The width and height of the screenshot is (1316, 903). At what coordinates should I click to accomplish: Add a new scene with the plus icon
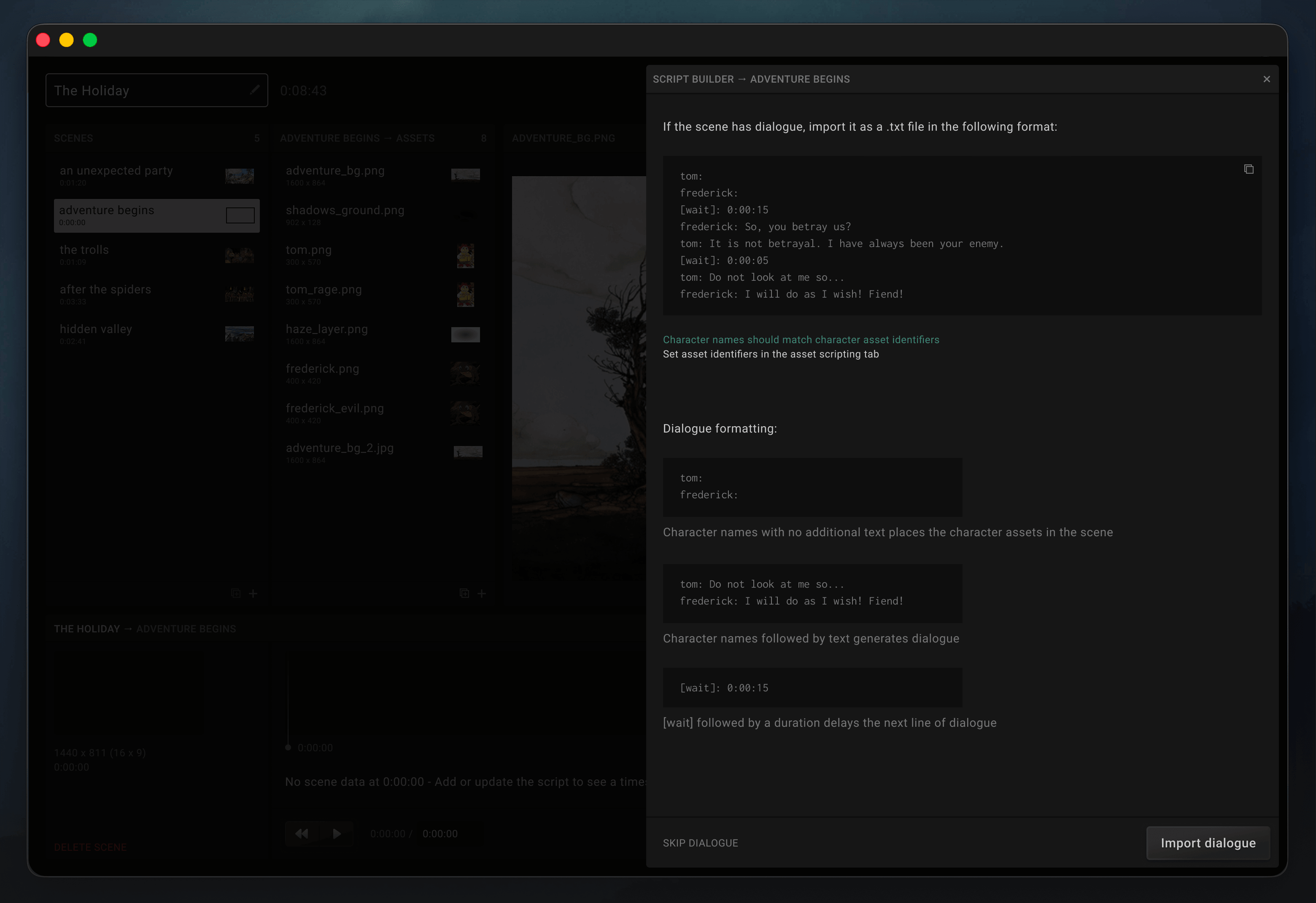(x=253, y=594)
